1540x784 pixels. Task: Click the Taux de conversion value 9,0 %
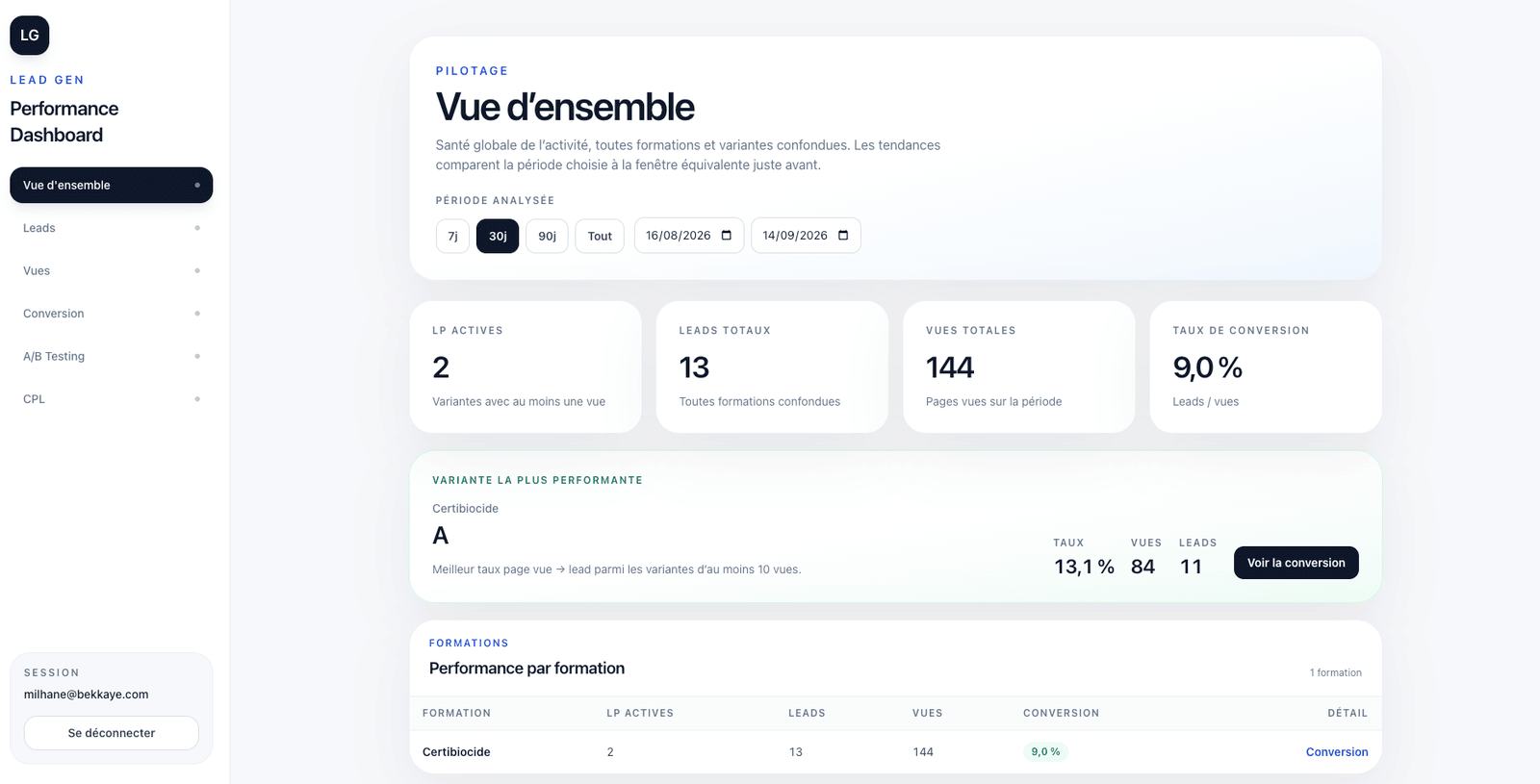tap(1207, 367)
